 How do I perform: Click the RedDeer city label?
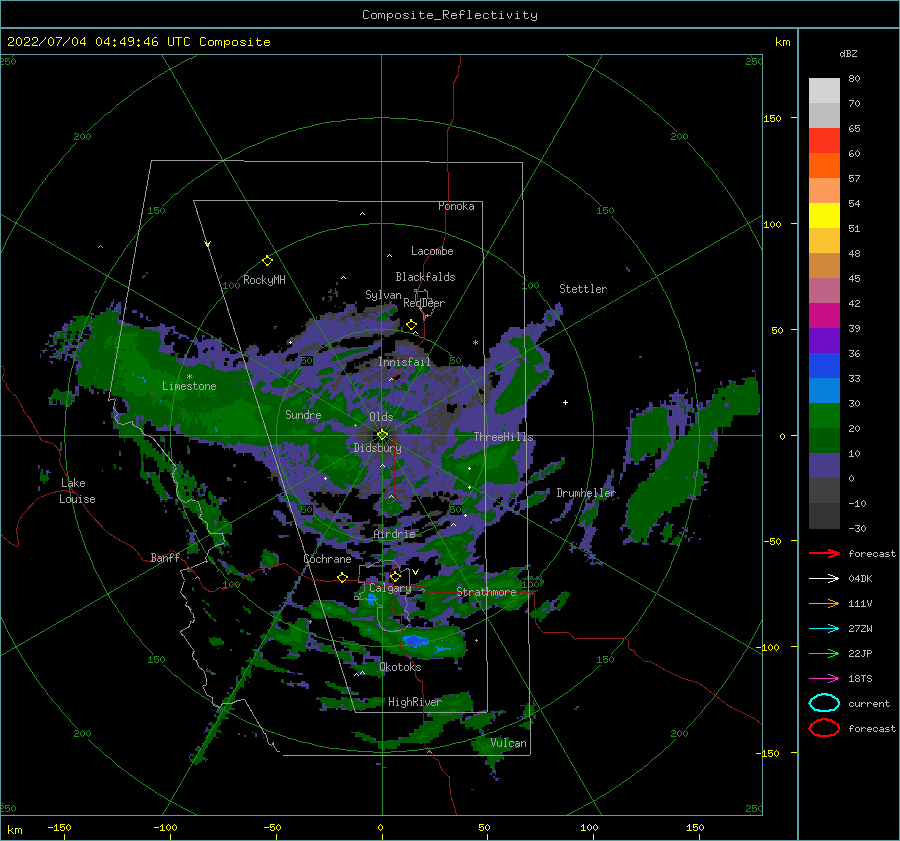[424, 303]
